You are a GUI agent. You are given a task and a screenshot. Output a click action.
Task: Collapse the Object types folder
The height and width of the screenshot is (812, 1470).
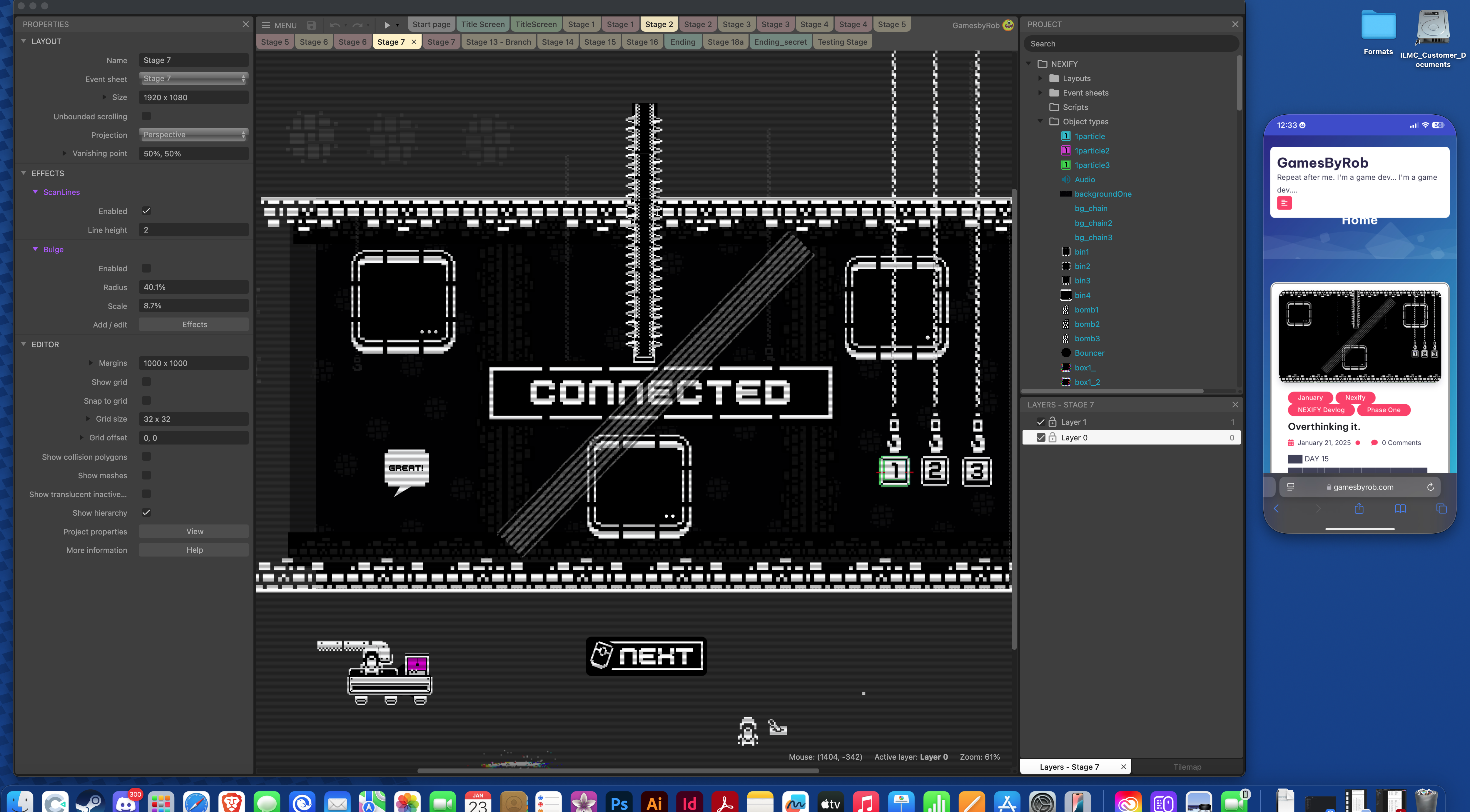pos(1040,121)
